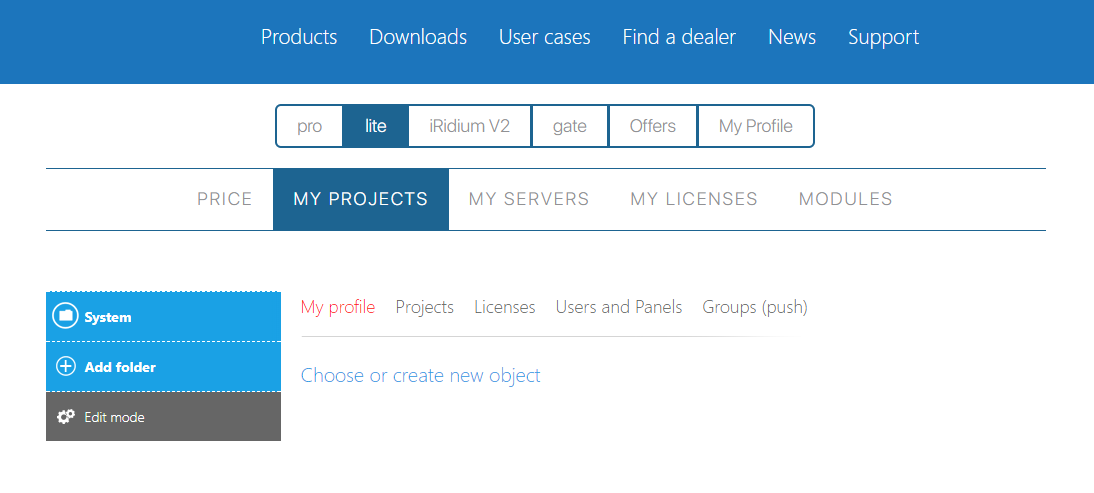Click the System folder icon
Screen dimensions: 1094x493
coord(66,317)
